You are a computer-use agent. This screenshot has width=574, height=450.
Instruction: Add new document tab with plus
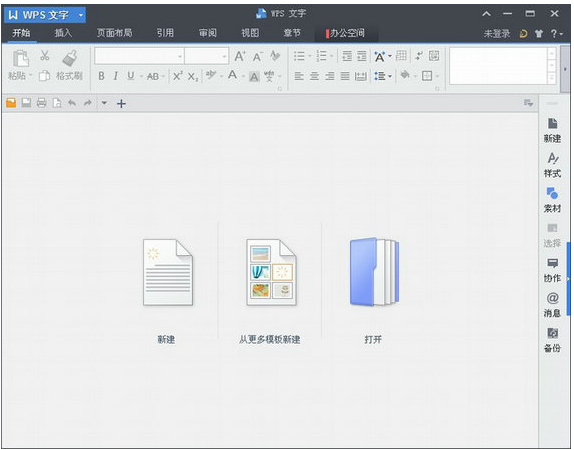coord(121,104)
